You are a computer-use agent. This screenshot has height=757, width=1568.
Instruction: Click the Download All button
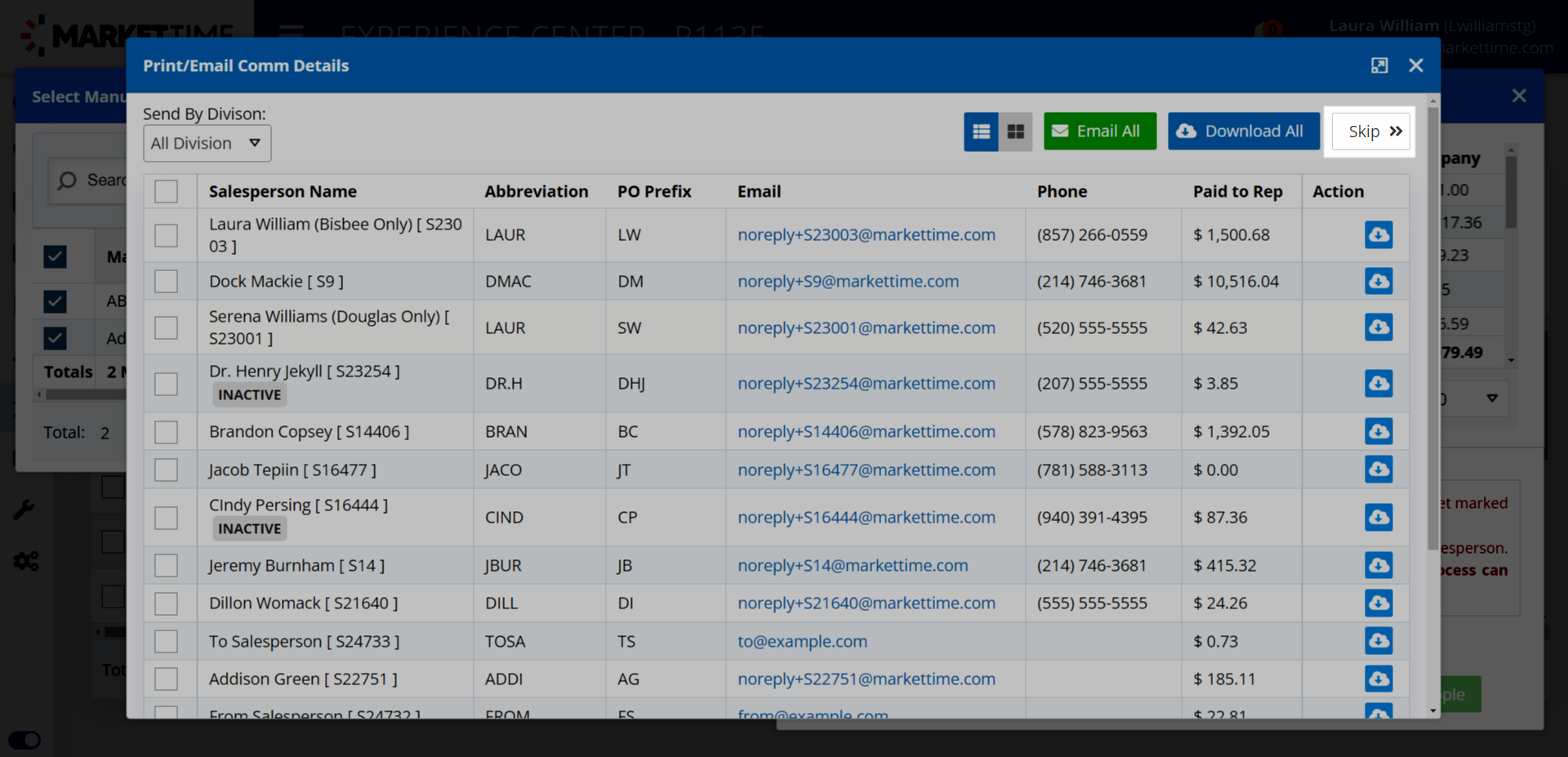point(1243,131)
